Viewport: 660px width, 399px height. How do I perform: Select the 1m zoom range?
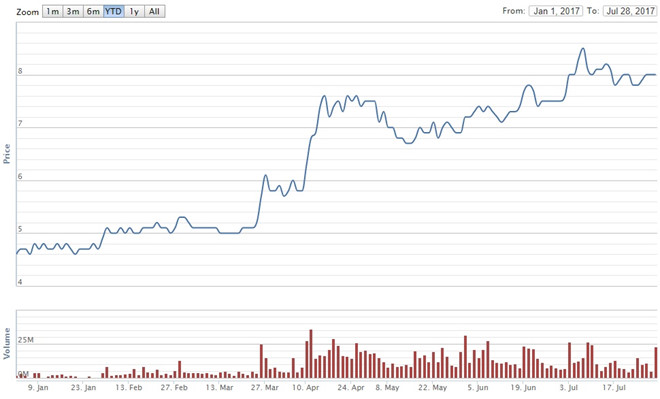53,11
